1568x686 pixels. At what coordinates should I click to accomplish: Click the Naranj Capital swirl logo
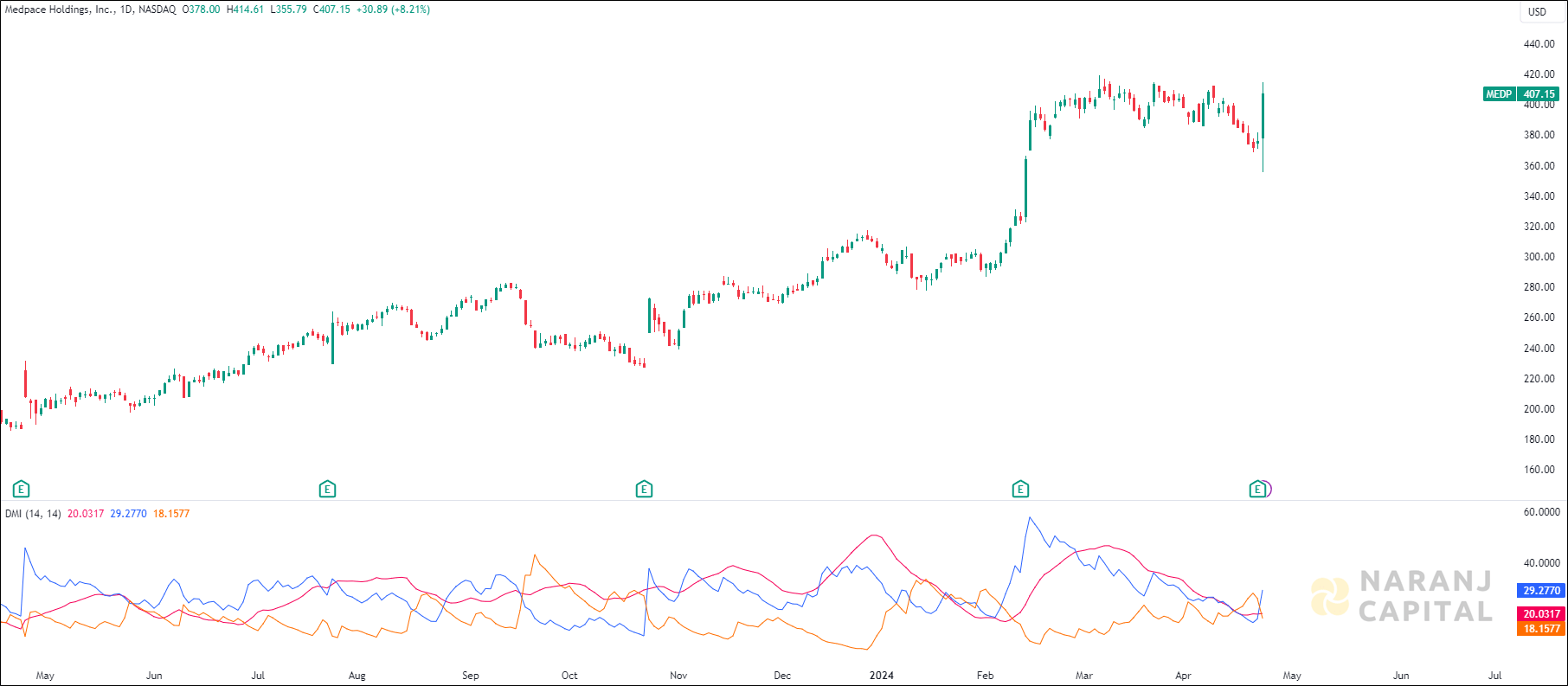pyautogui.click(x=1329, y=597)
